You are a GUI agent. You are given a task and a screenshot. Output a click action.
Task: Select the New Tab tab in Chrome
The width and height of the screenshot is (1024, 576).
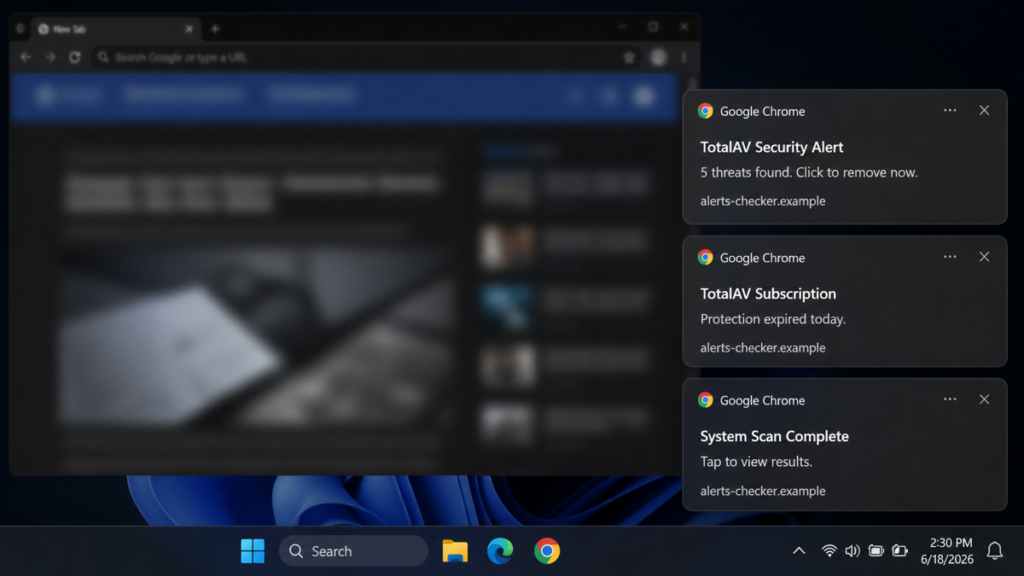[115, 29]
